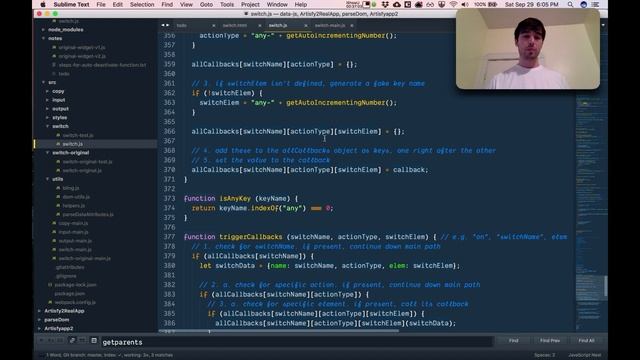Open original-widget-v1.js in notes
Screen dimensions: 640x360
[82, 47]
